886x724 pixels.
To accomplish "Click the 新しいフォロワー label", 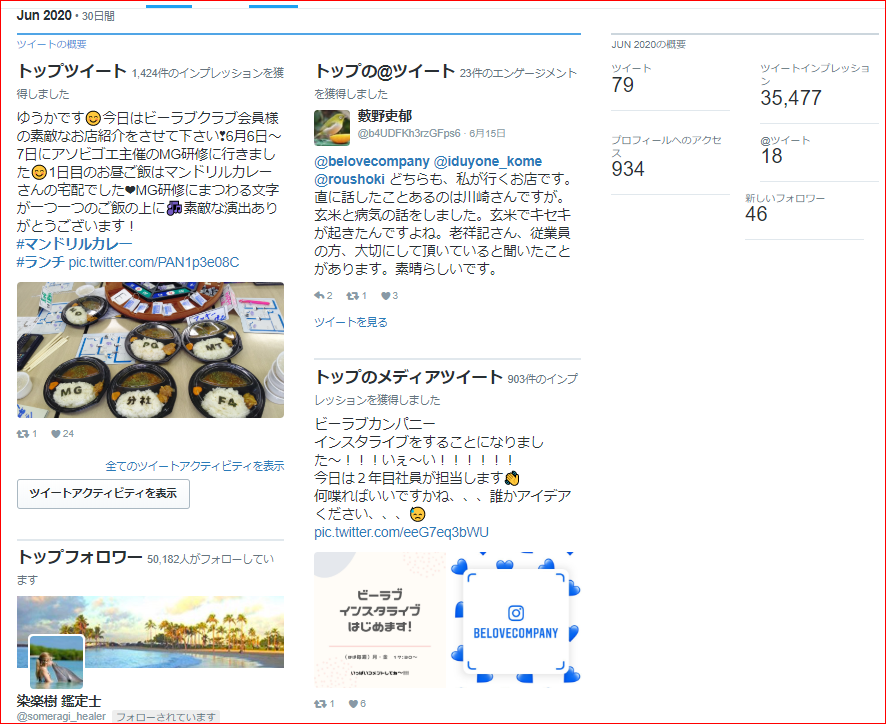I will click(785, 198).
